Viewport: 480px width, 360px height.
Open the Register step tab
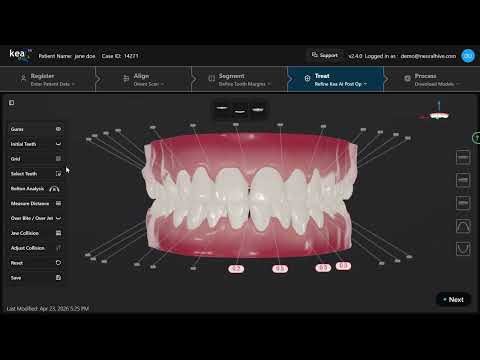(48, 79)
